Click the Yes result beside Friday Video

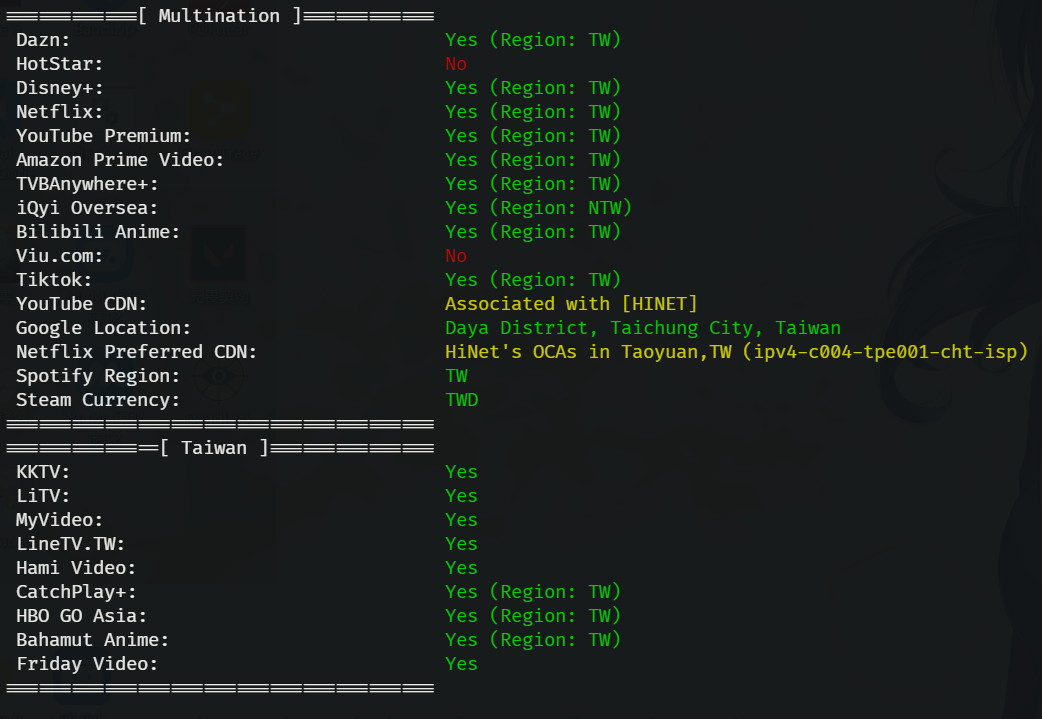point(461,664)
